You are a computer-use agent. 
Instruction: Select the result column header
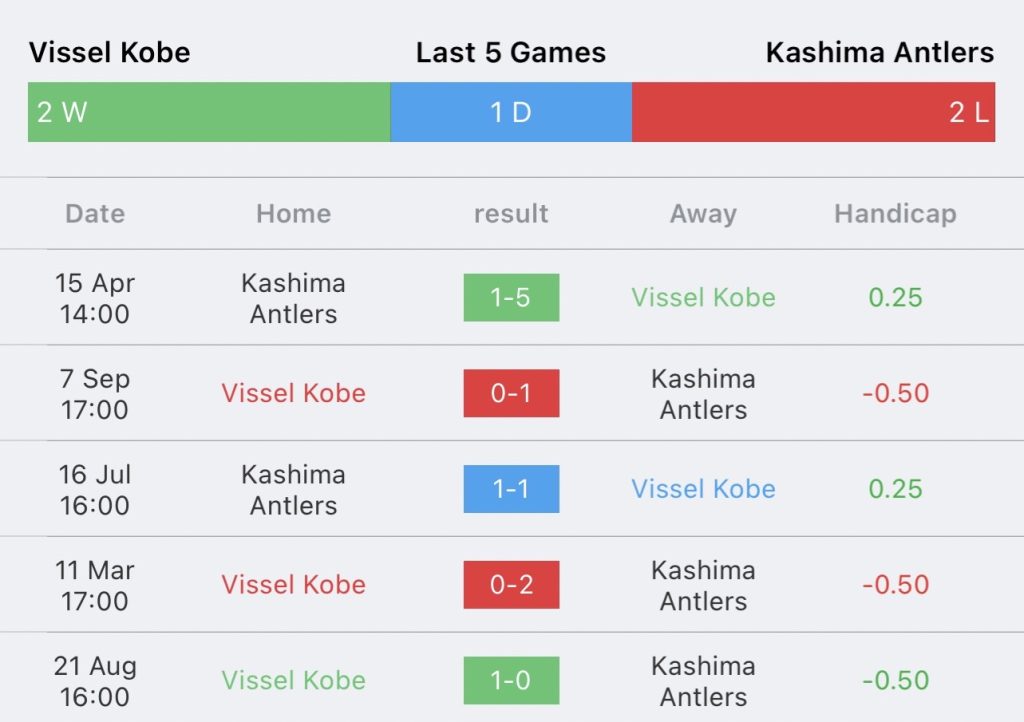tap(511, 213)
